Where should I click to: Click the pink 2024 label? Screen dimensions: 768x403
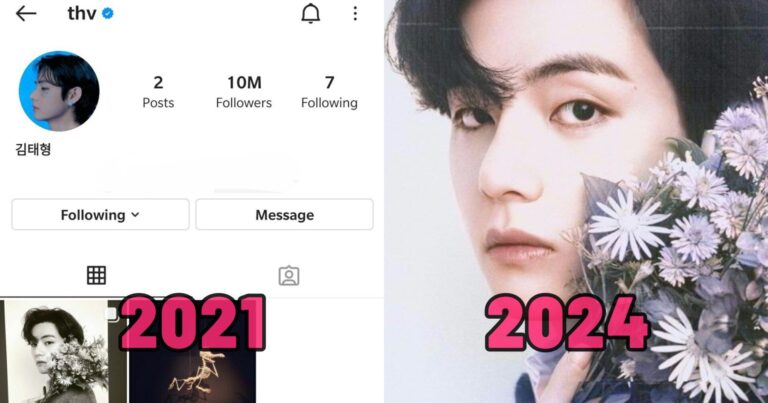pyautogui.click(x=567, y=323)
